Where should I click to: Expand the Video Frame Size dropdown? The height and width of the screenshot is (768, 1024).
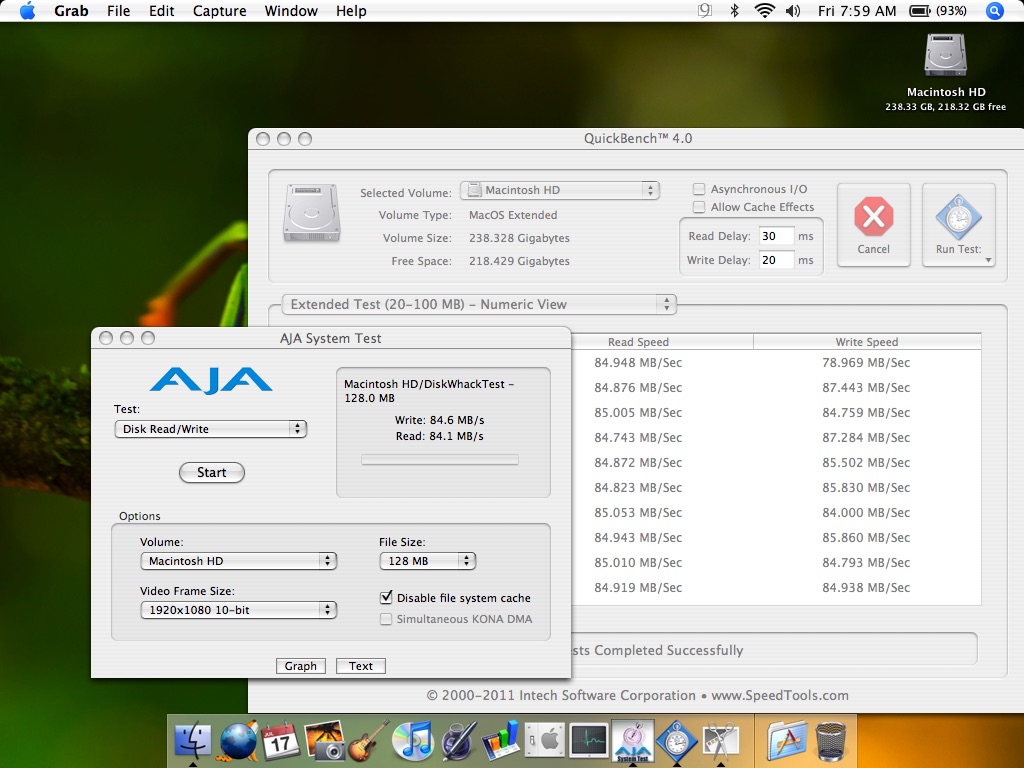238,610
